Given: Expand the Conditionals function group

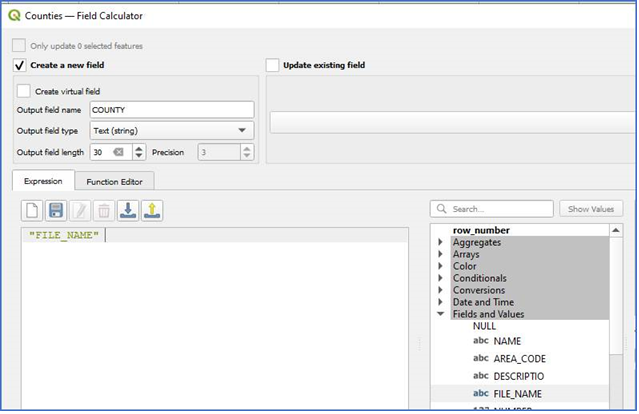Looking at the screenshot, I should 441,278.
